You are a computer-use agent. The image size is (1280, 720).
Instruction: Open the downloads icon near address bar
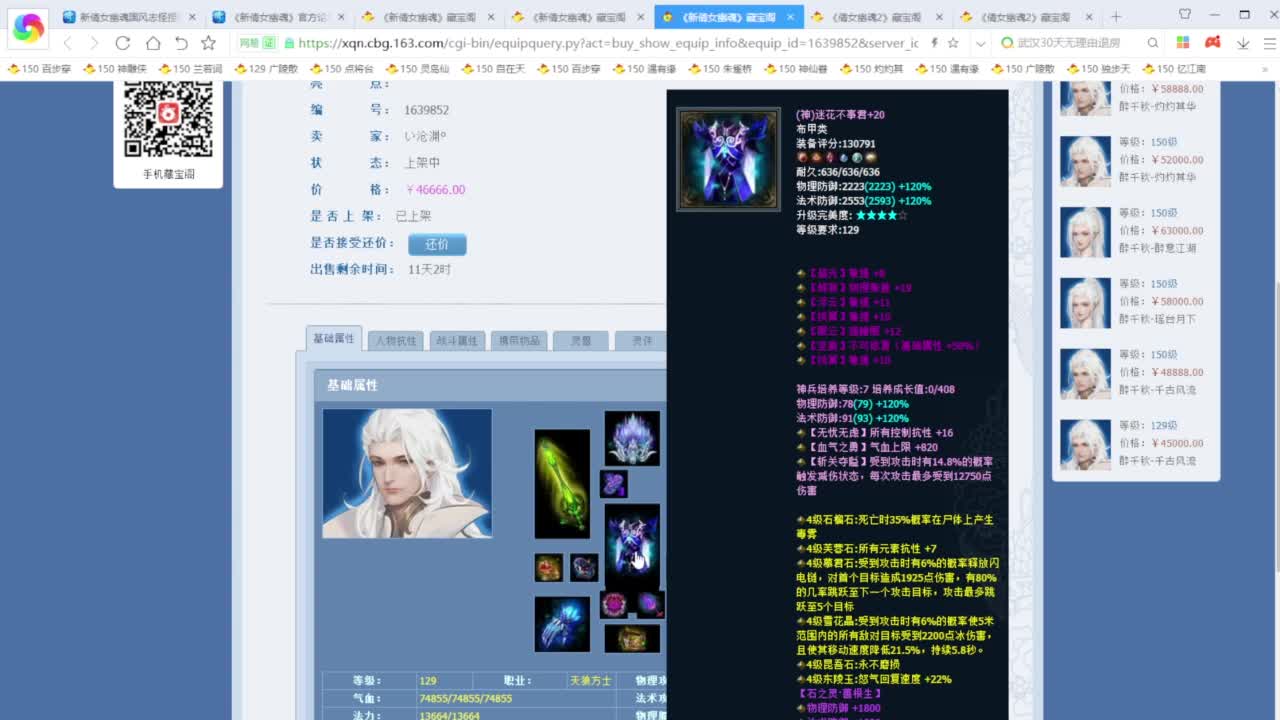pos(1242,45)
